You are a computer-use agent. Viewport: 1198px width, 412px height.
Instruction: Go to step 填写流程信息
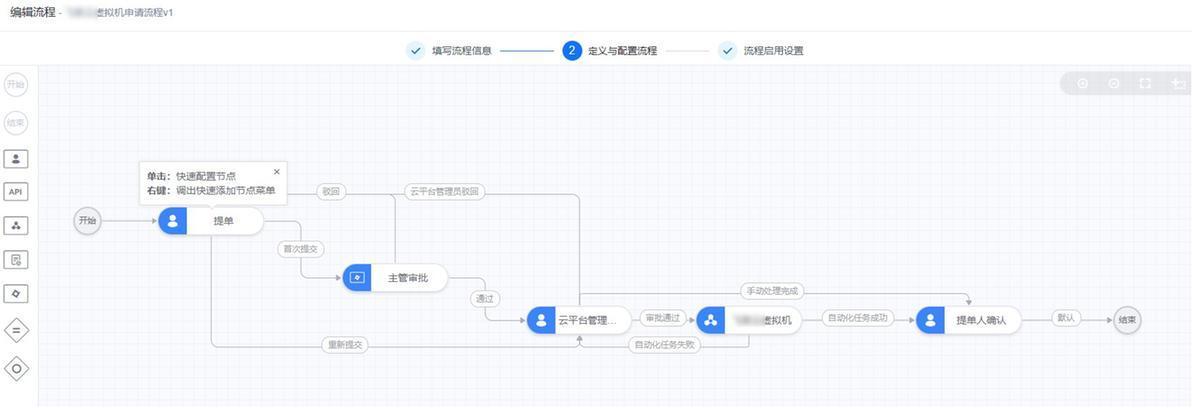[x=448, y=50]
